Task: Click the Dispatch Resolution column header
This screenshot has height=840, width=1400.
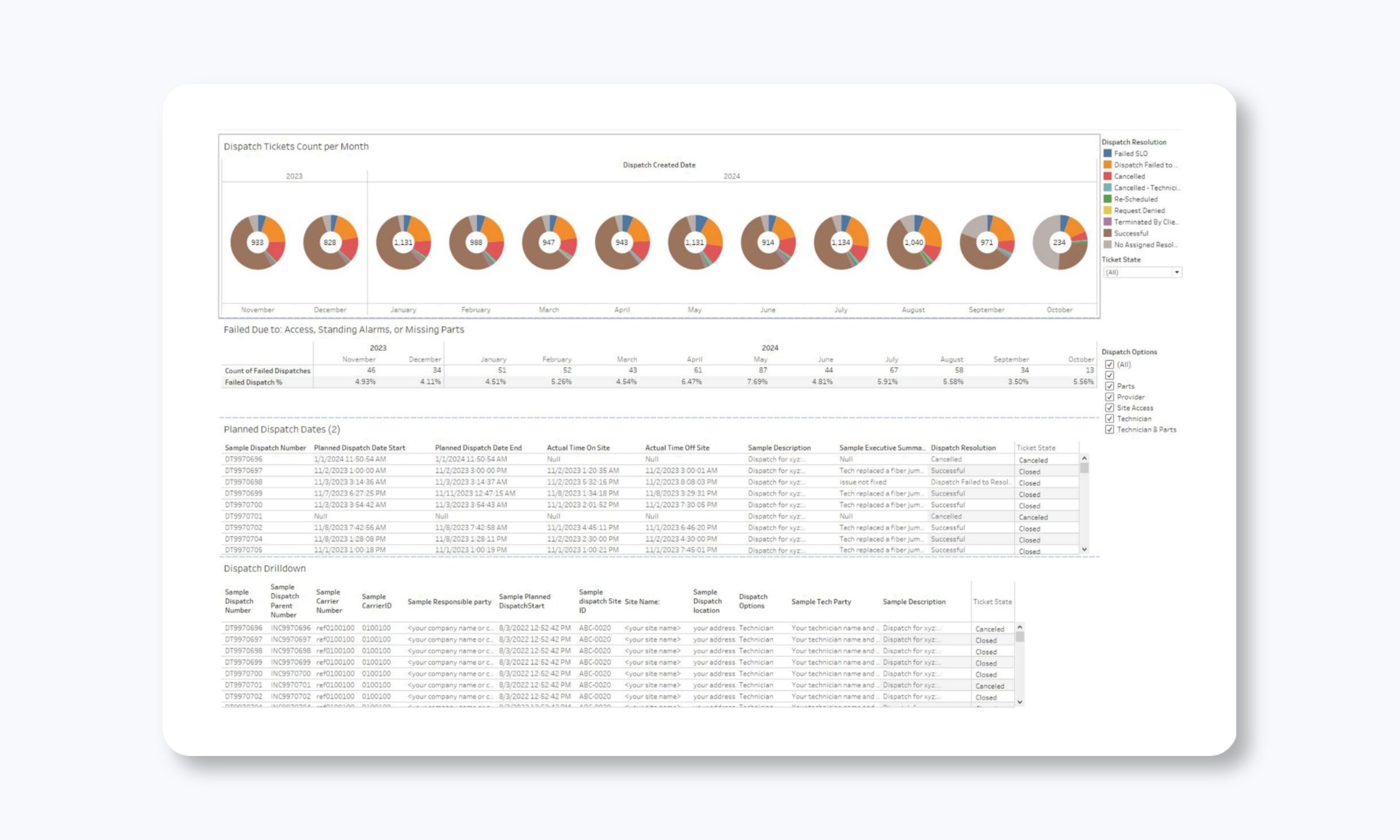Action: point(963,448)
